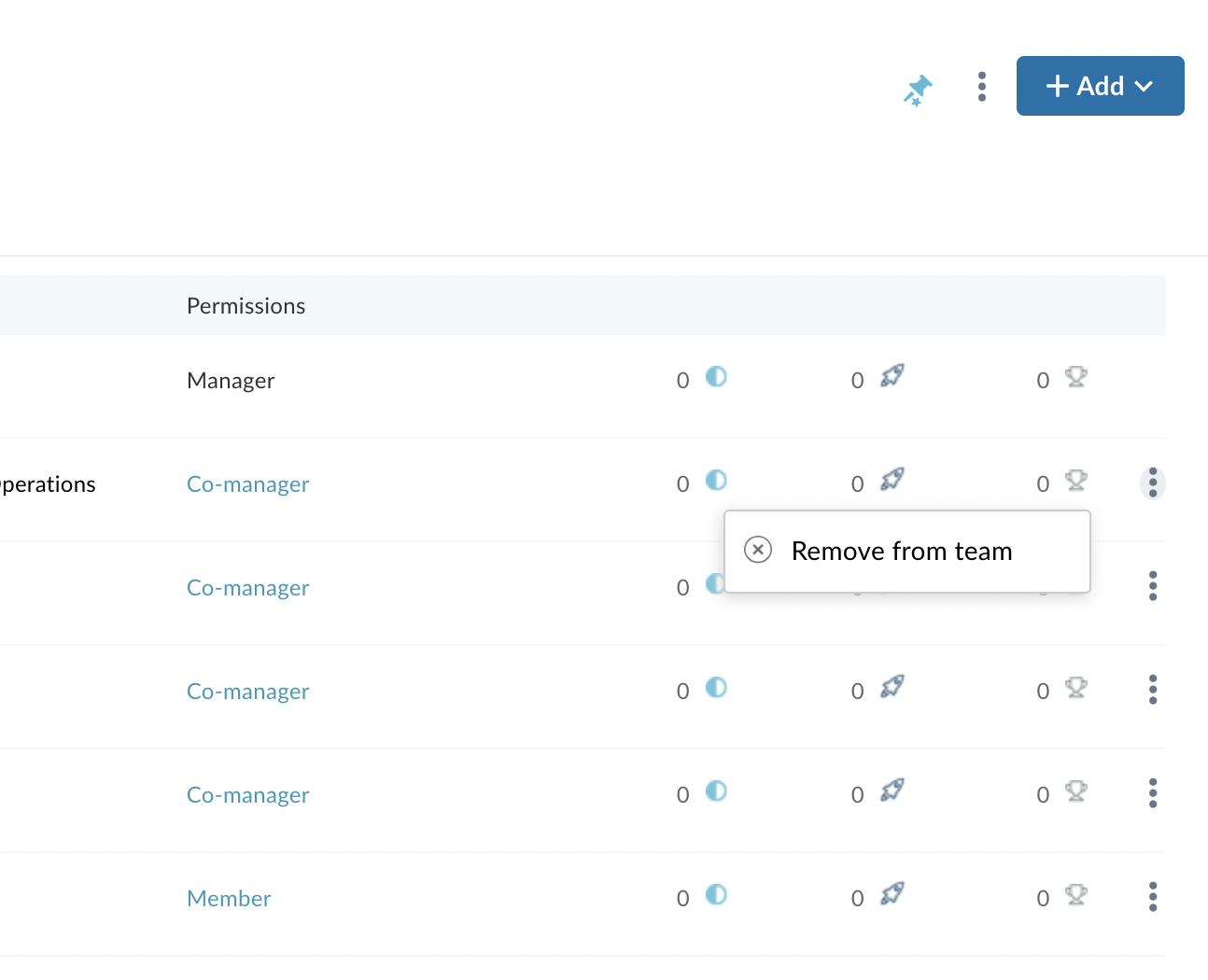Open Co-manager permission link in operations row
The height and width of the screenshot is (980, 1208).
247,484
